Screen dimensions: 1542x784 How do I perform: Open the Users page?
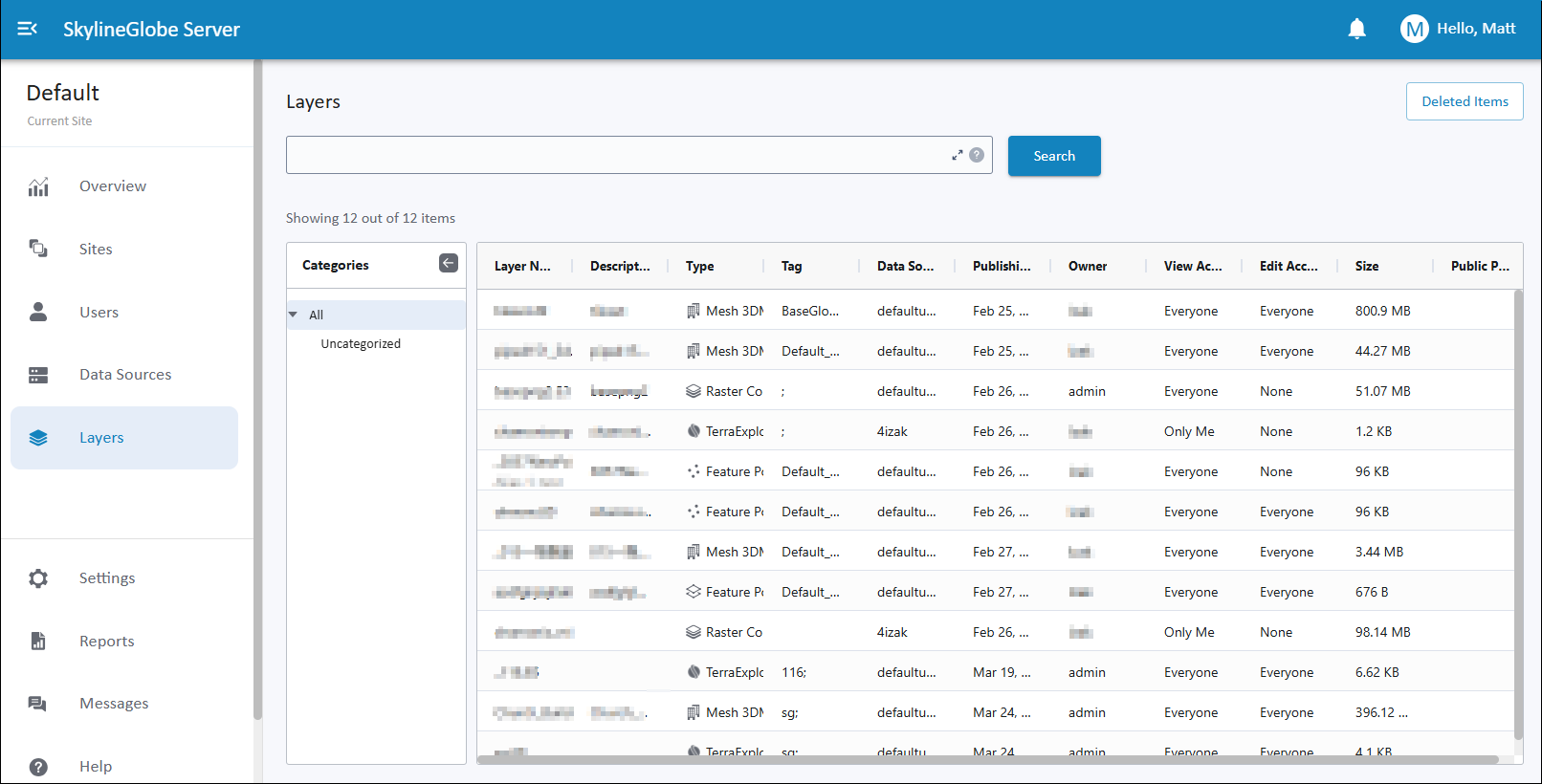[99, 313]
